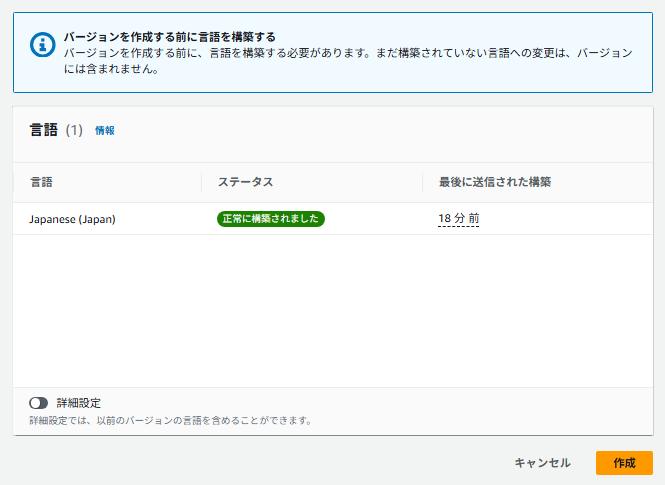Click the info circle icon in the banner
Viewport: 665px width, 485px height.
[x=41, y=45]
